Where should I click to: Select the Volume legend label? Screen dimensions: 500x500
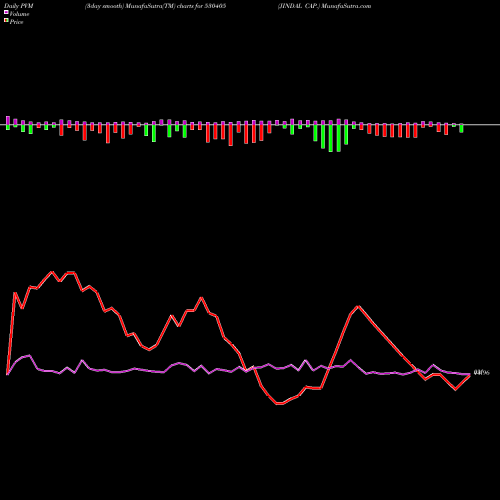click(19, 14)
